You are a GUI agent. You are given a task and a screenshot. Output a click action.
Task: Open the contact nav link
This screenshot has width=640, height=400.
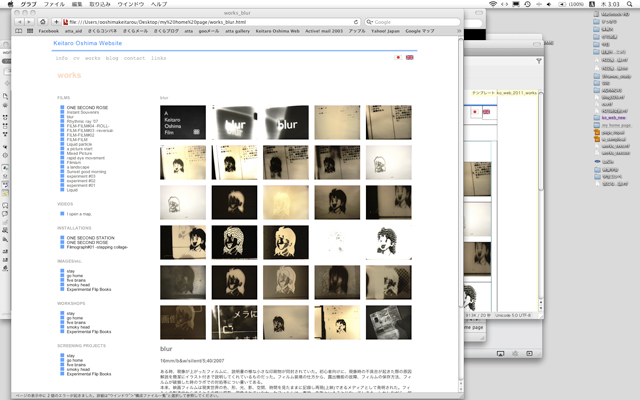click(134, 58)
